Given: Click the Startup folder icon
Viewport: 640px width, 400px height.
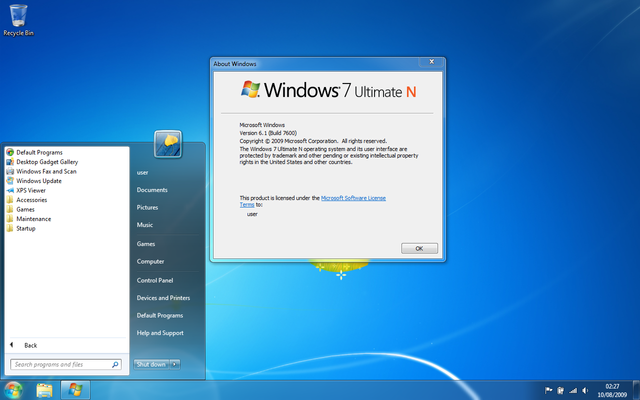Looking at the screenshot, I should [x=10, y=228].
